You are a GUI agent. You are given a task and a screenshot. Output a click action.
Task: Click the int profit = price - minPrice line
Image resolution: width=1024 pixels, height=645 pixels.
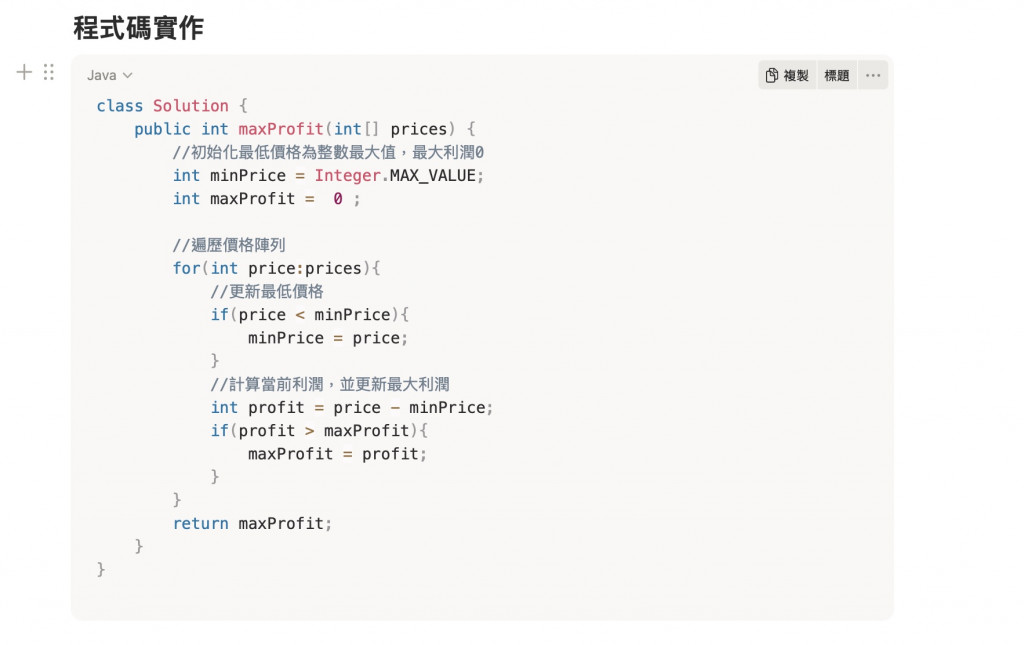351,407
